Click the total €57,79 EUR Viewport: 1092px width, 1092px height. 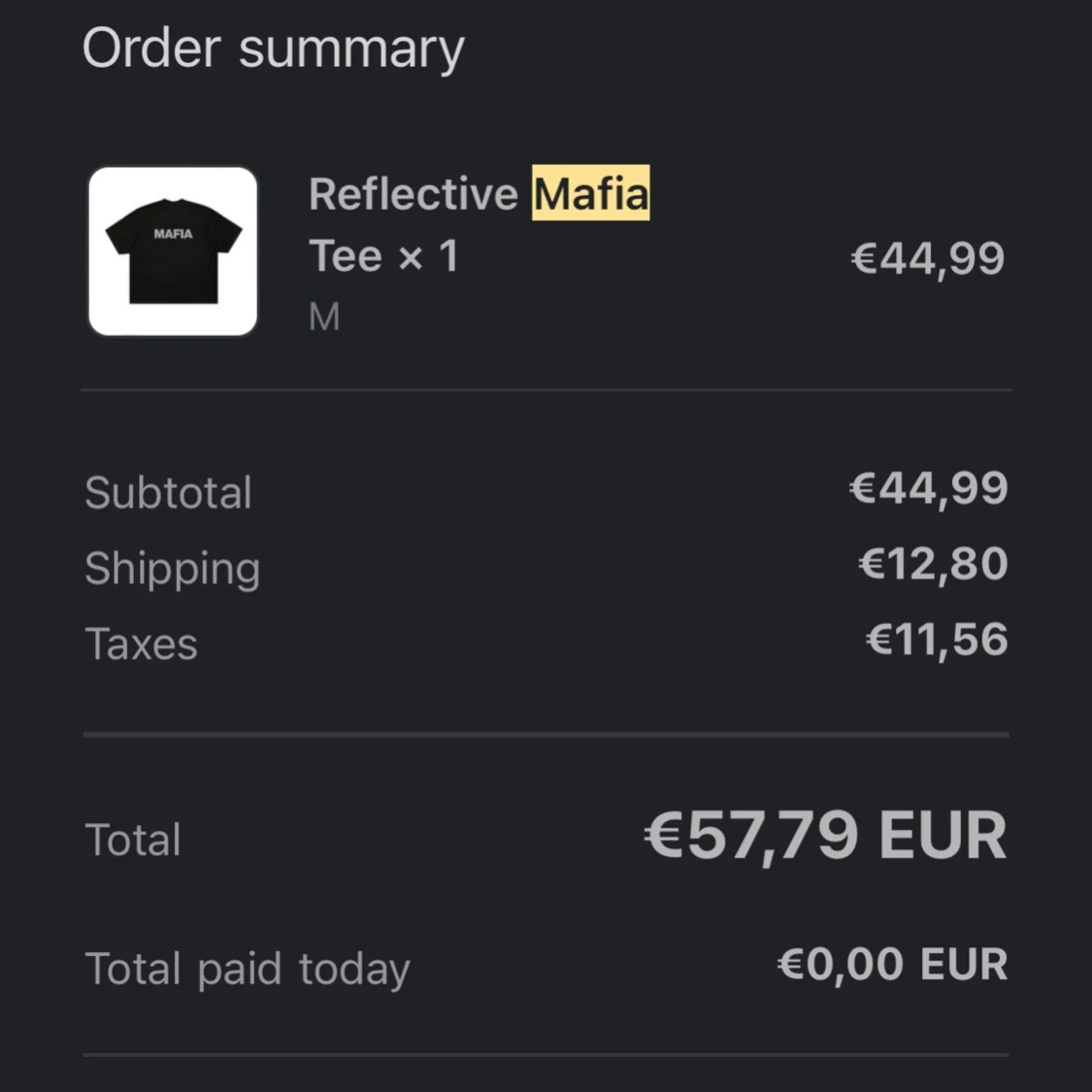point(825,836)
